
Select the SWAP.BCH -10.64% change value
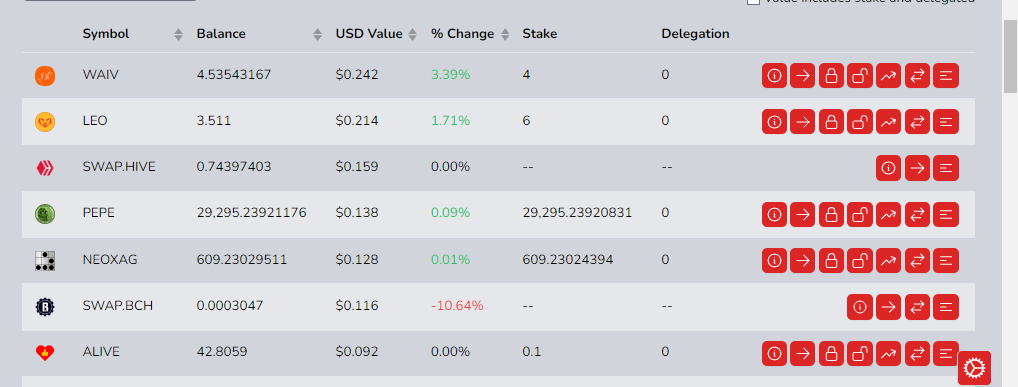pyautogui.click(x=457, y=305)
